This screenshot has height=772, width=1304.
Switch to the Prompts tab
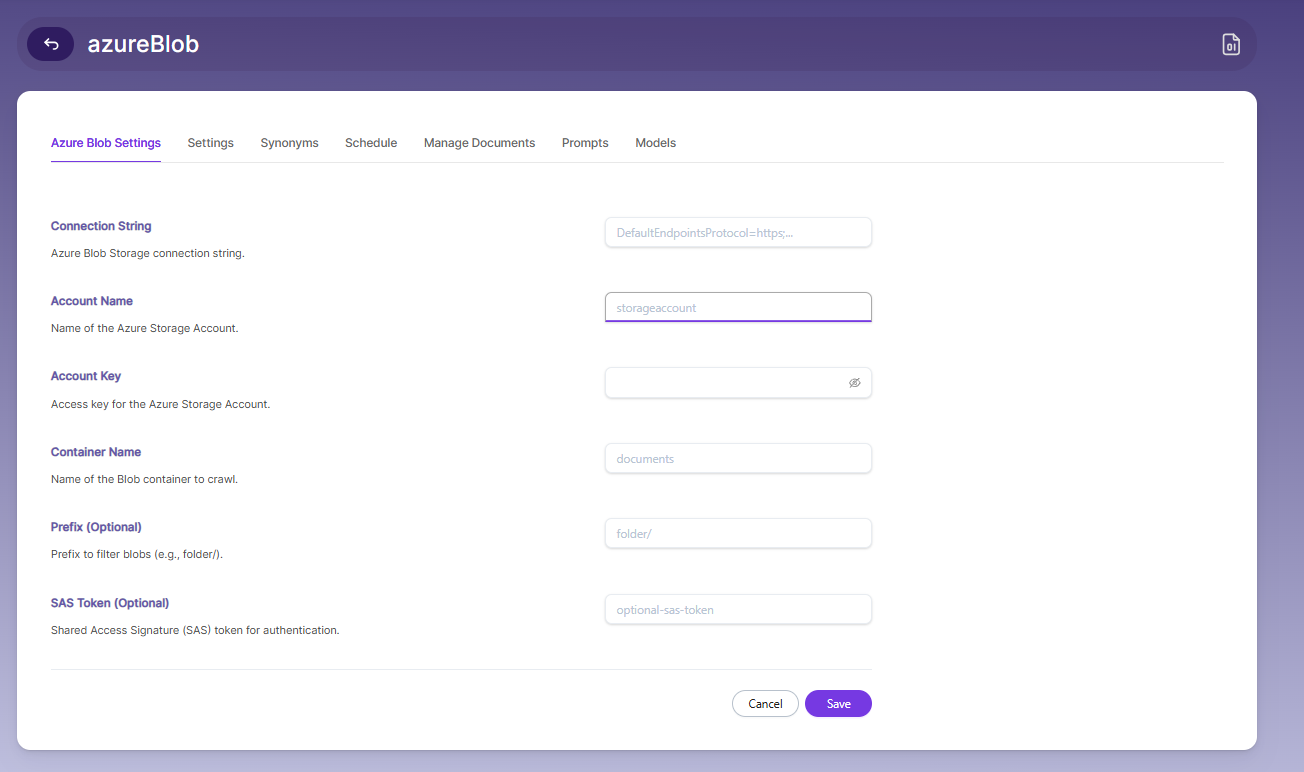(x=585, y=143)
